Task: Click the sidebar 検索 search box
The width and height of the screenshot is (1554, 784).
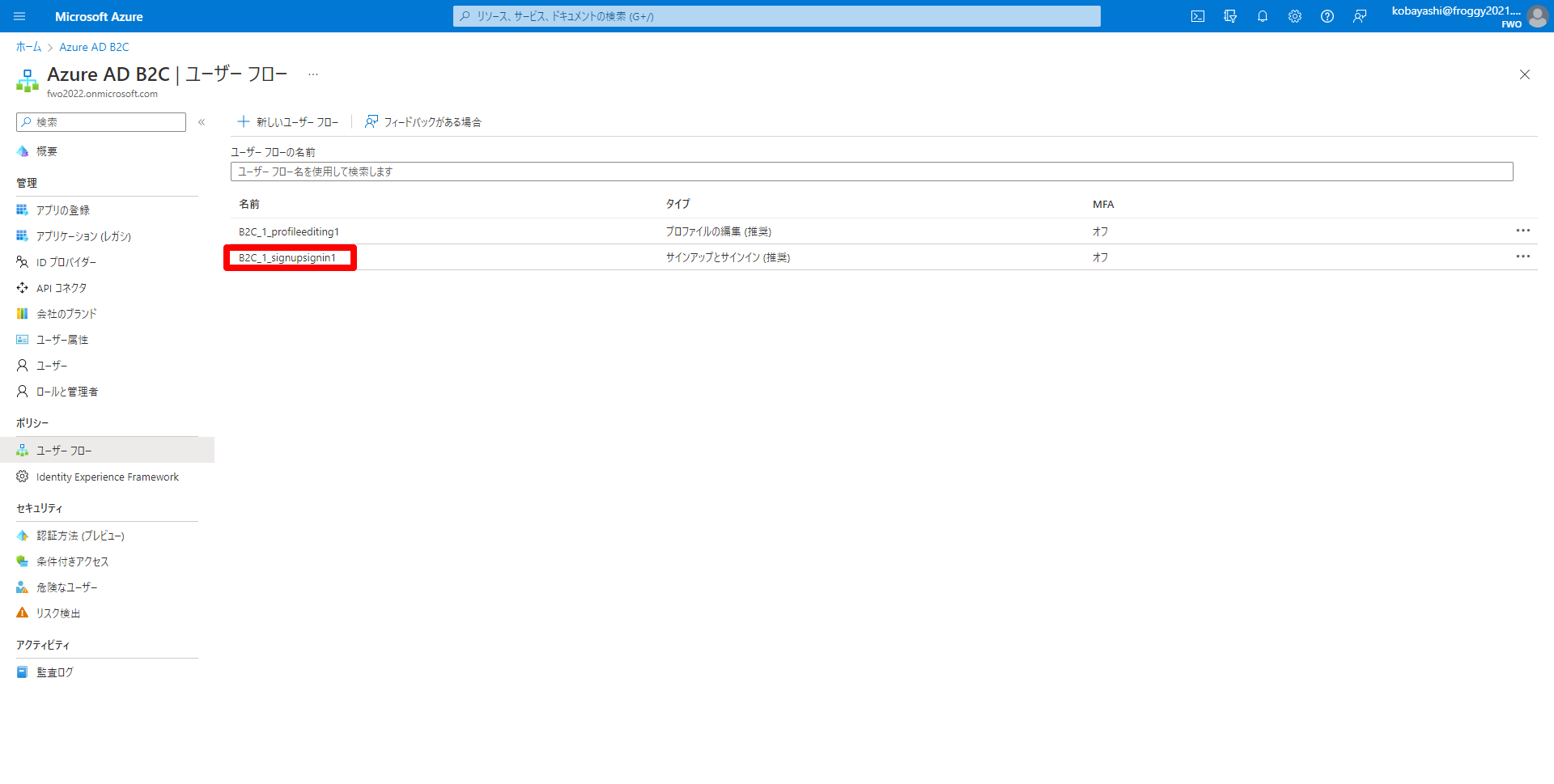Action: pos(101,122)
